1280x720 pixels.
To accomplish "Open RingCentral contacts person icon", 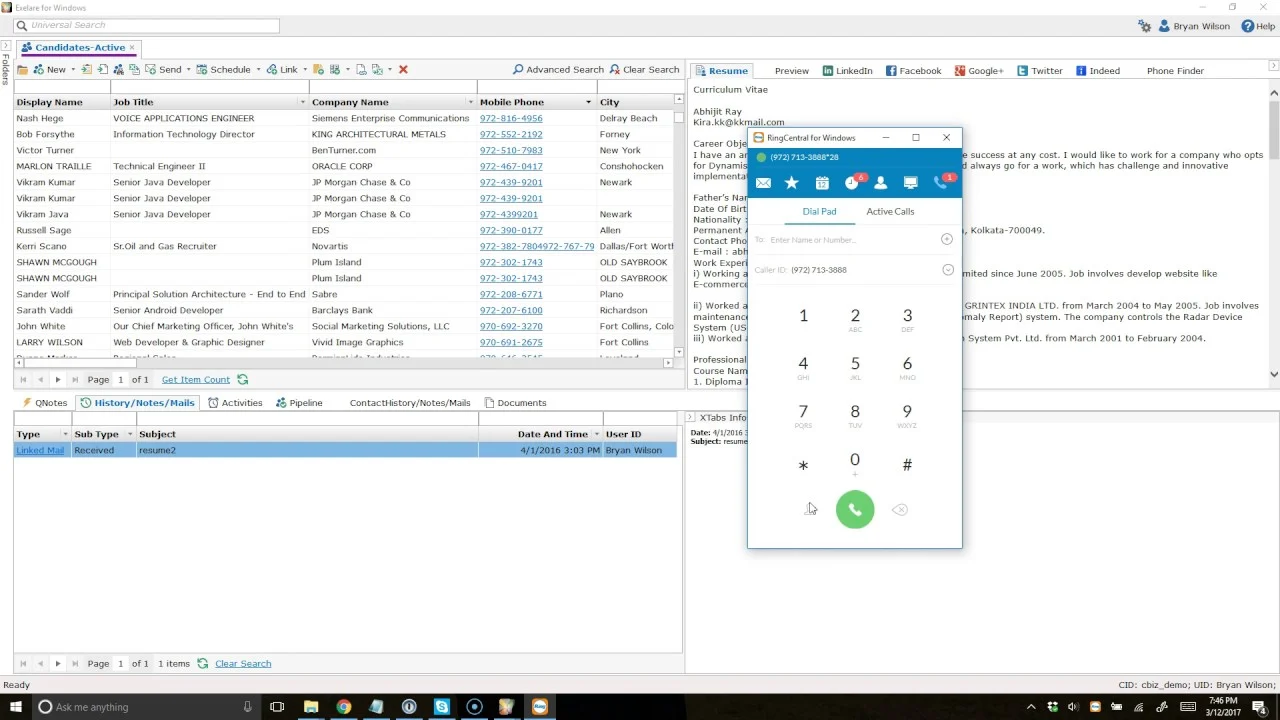I will point(880,183).
